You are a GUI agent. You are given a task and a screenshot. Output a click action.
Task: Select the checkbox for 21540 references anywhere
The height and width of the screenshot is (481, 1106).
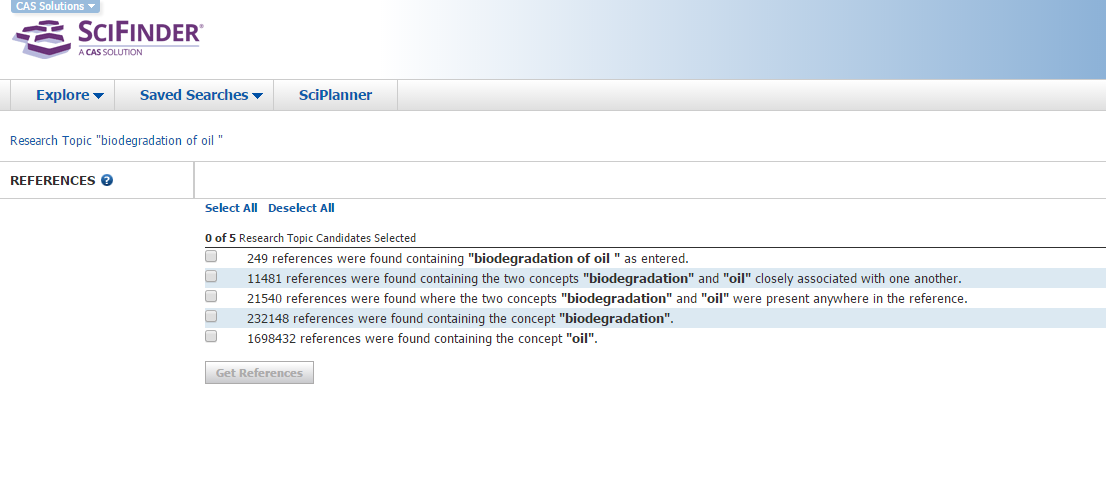[211, 297]
